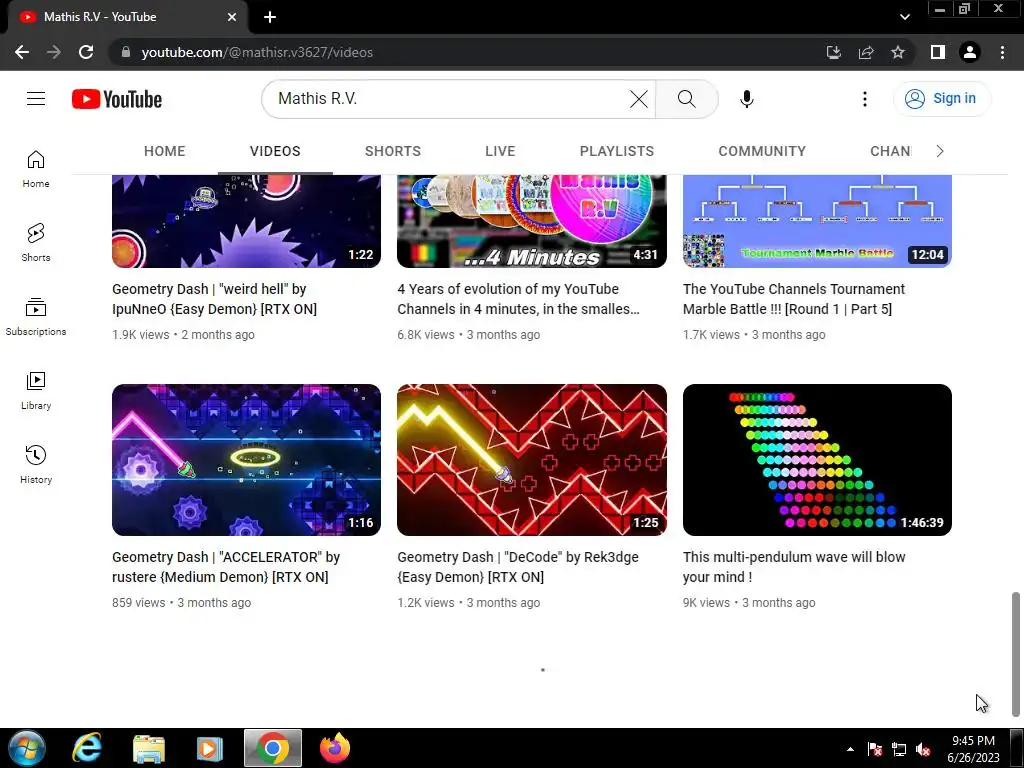Open the taskbar clock 9:45 PM
Viewport: 1024px width, 768px height.
(x=973, y=749)
